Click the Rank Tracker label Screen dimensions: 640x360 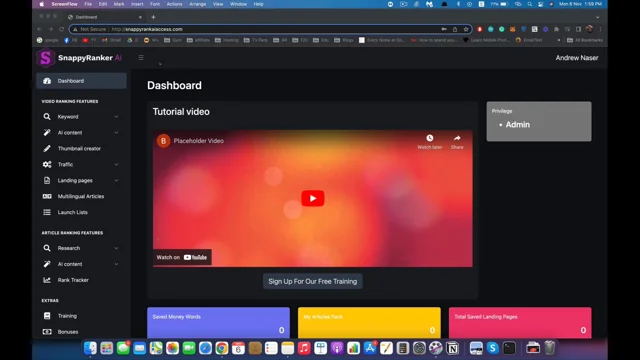73,280
